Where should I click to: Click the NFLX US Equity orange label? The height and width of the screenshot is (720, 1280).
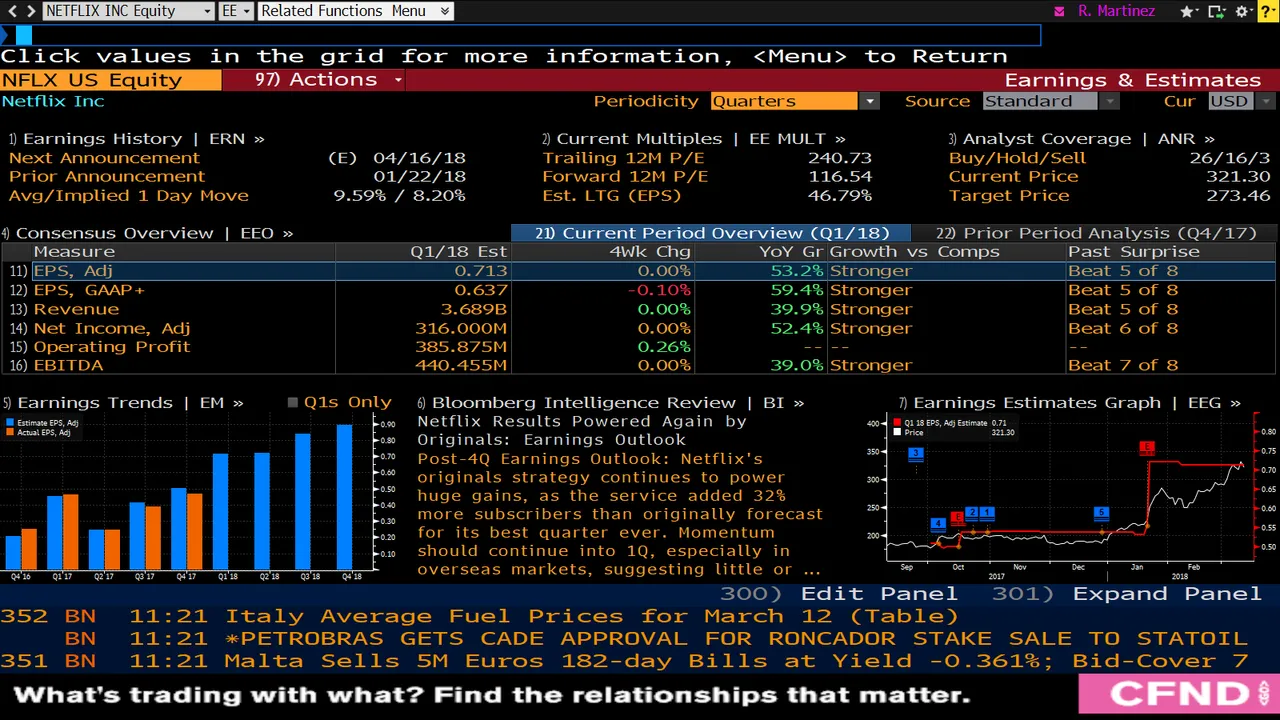[x=110, y=80]
